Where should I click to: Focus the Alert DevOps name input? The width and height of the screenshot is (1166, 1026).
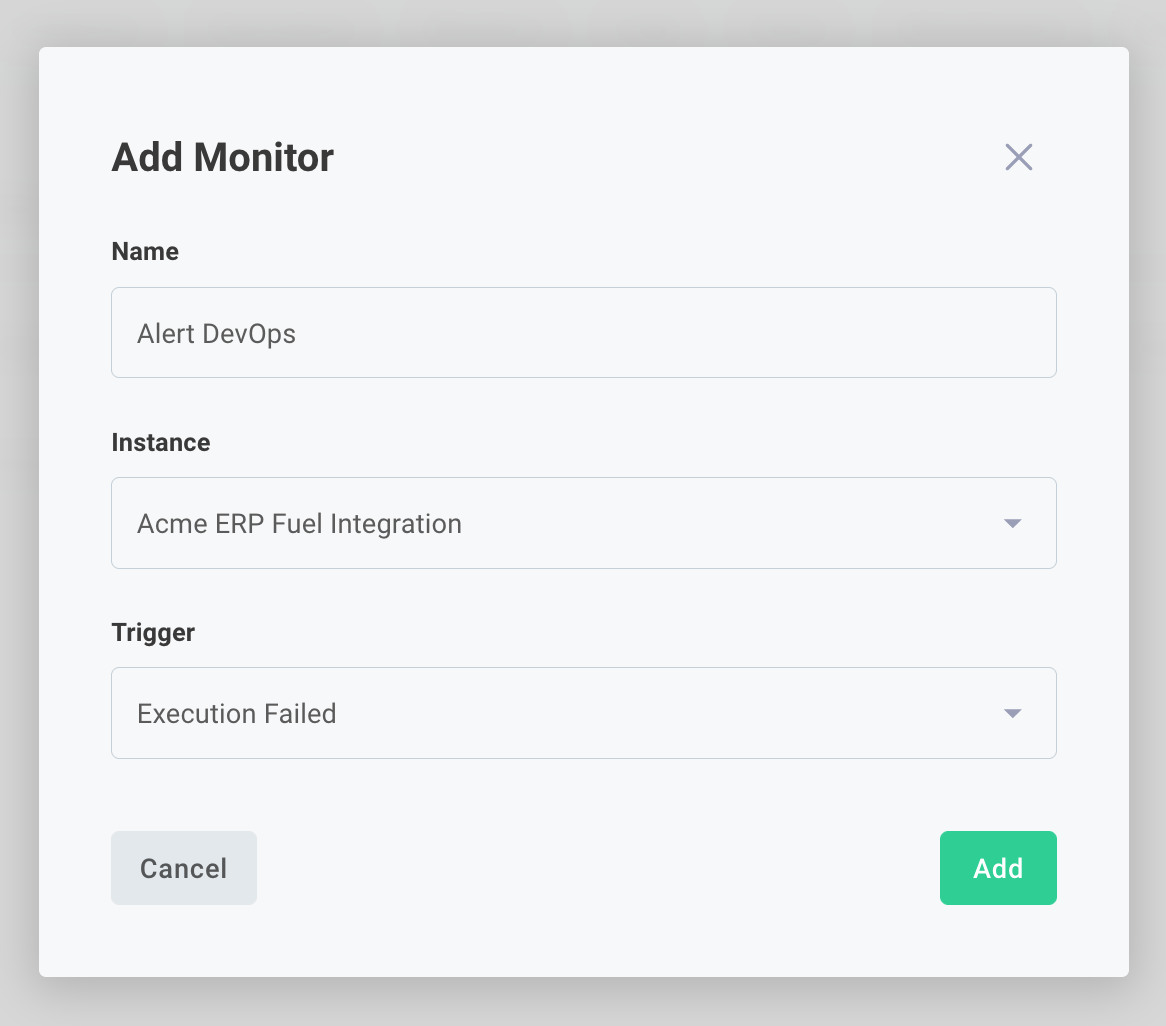pyautogui.click(x=584, y=332)
